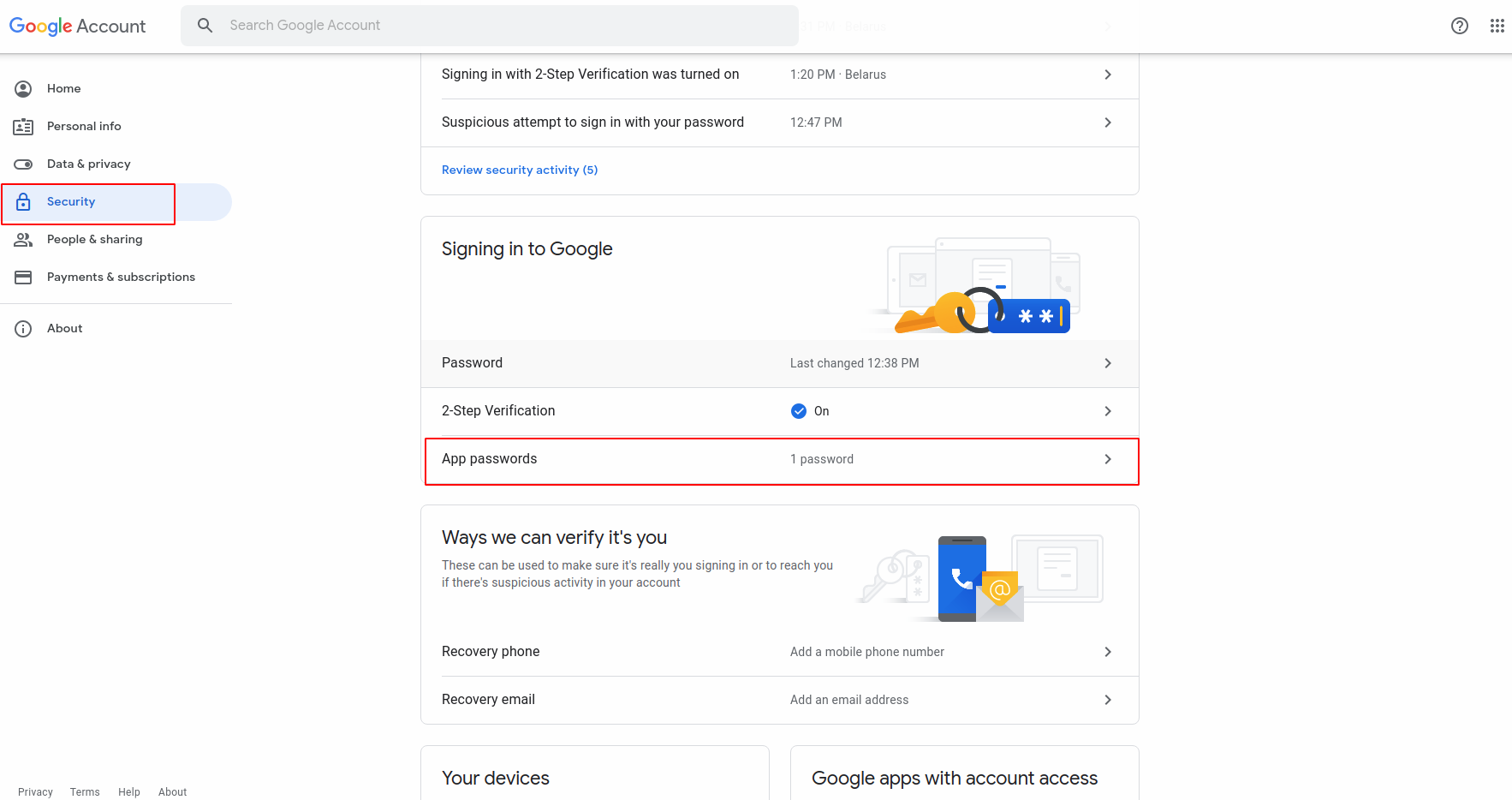
Task: Click 'Last changed 12:38 PM' text
Action: click(x=854, y=363)
